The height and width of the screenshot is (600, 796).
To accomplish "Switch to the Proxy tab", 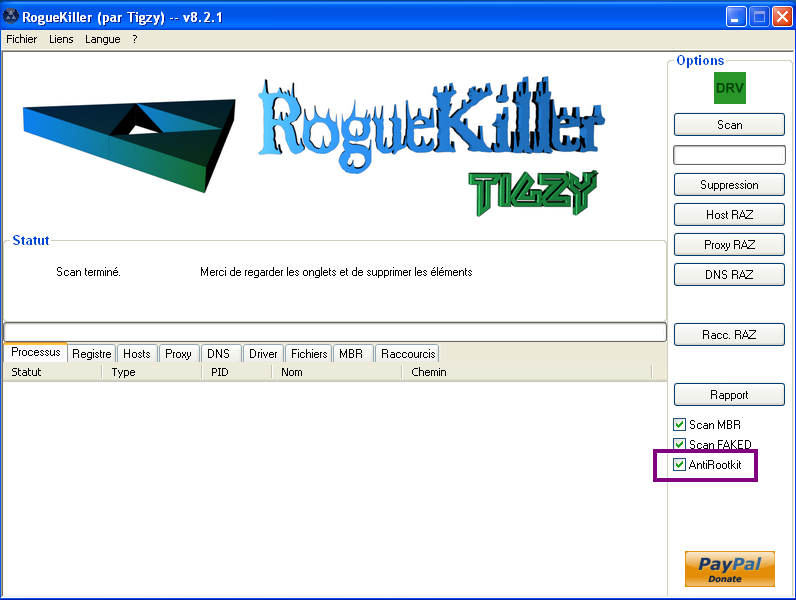I will (x=178, y=354).
